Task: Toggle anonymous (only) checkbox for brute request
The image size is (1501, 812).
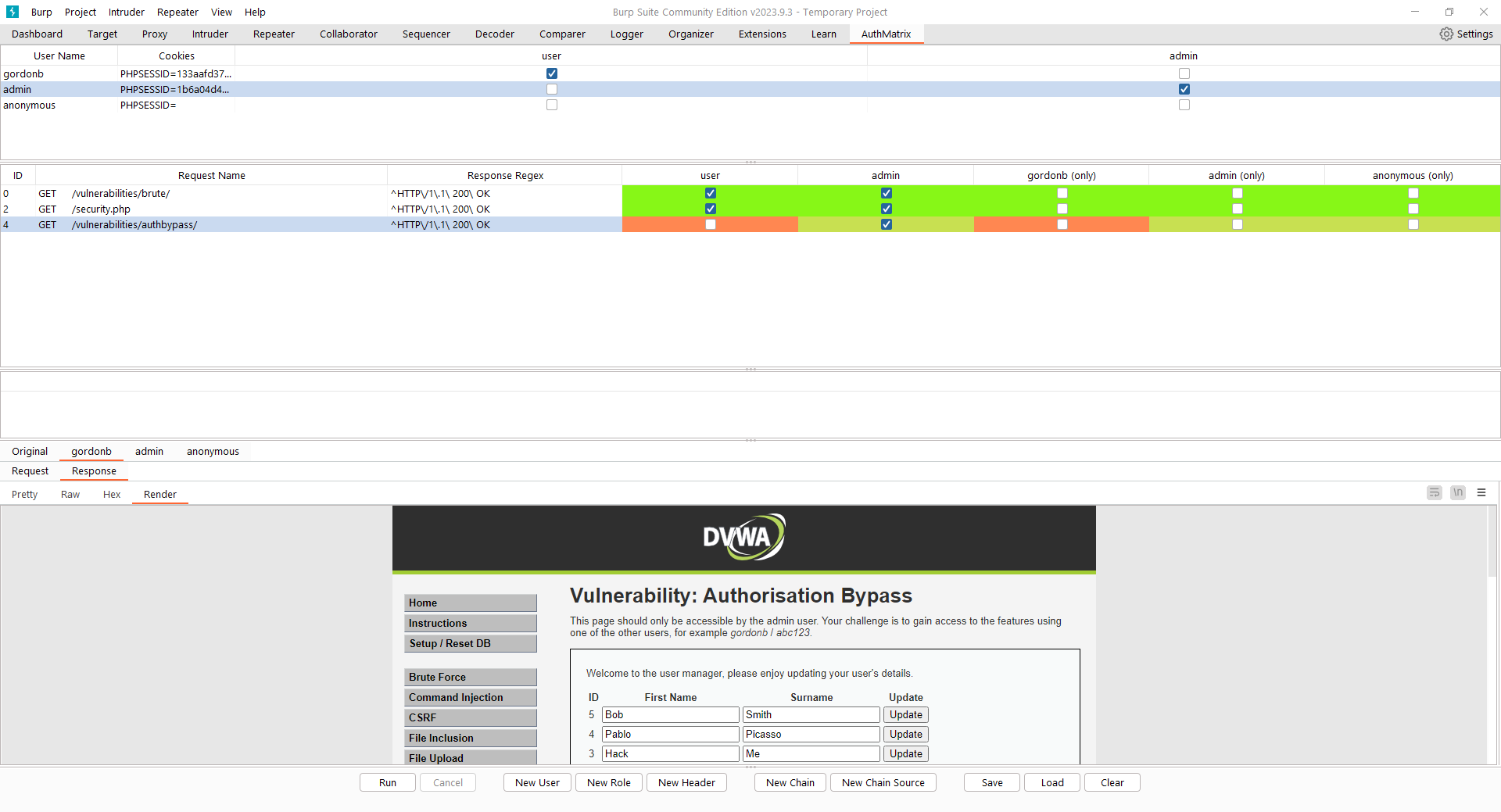Action: 1413,193
